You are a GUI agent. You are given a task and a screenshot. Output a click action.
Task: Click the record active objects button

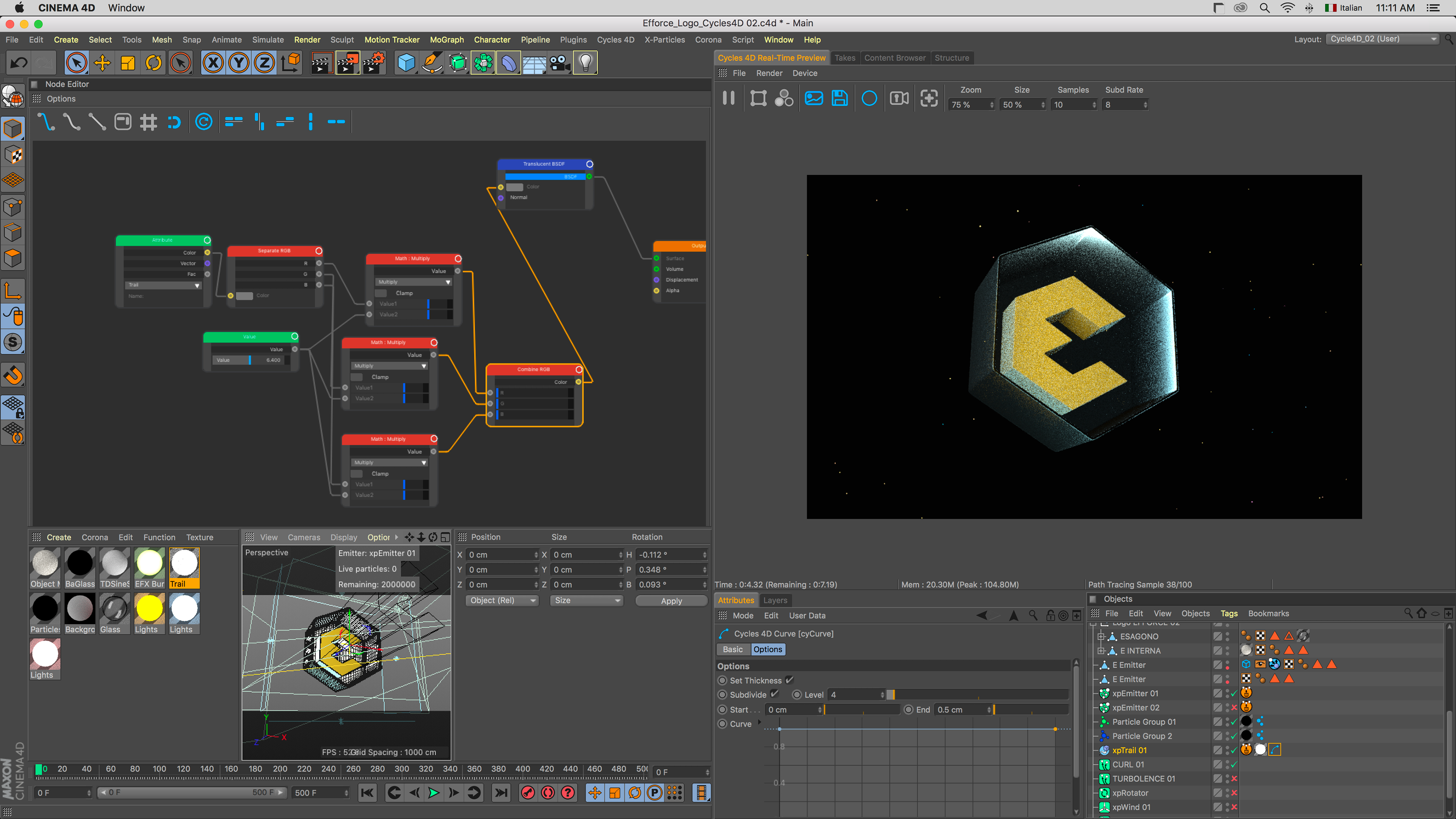tap(528, 793)
